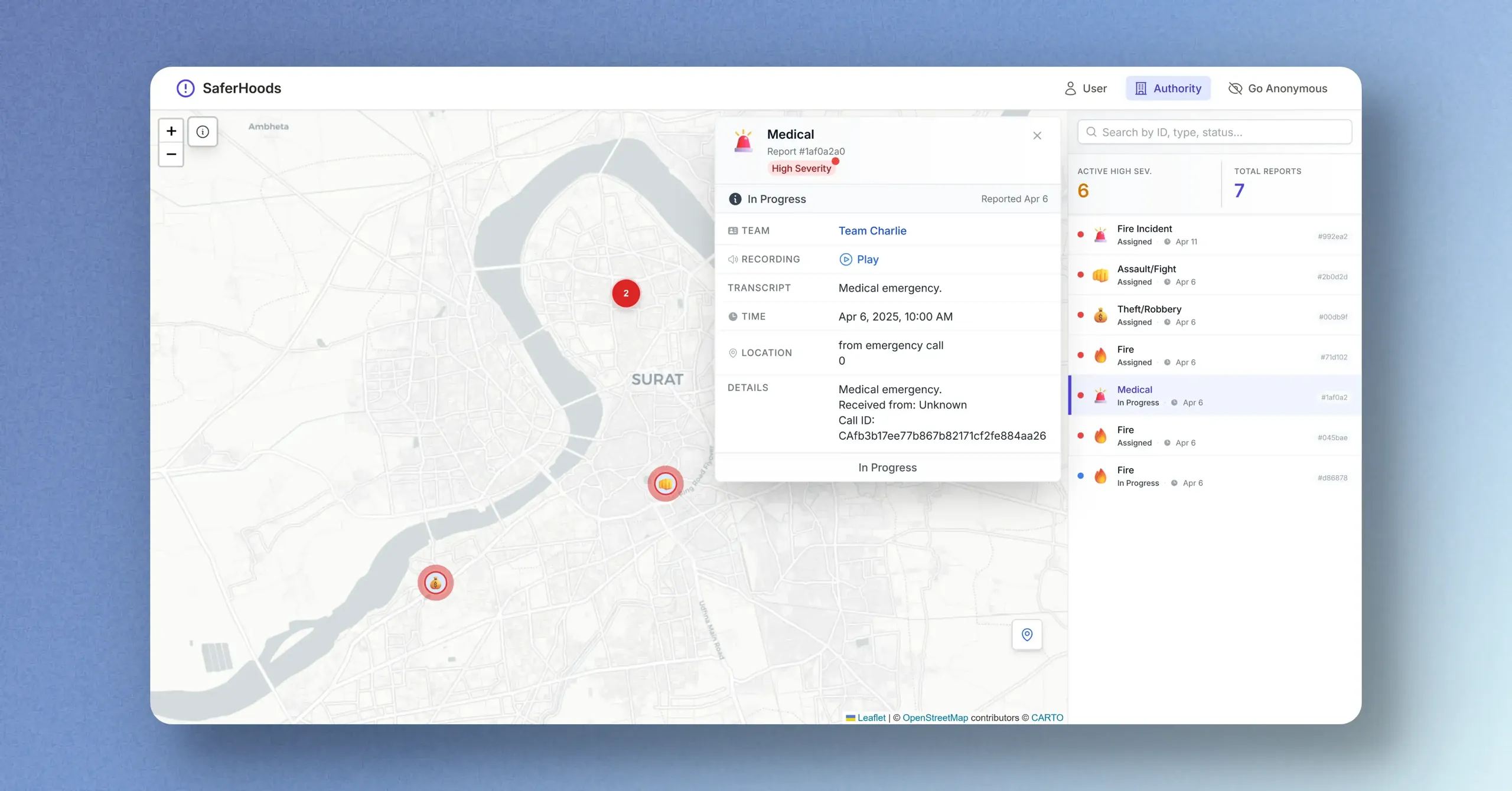
Task: Select the fist assault map marker
Action: tap(665, 484)
